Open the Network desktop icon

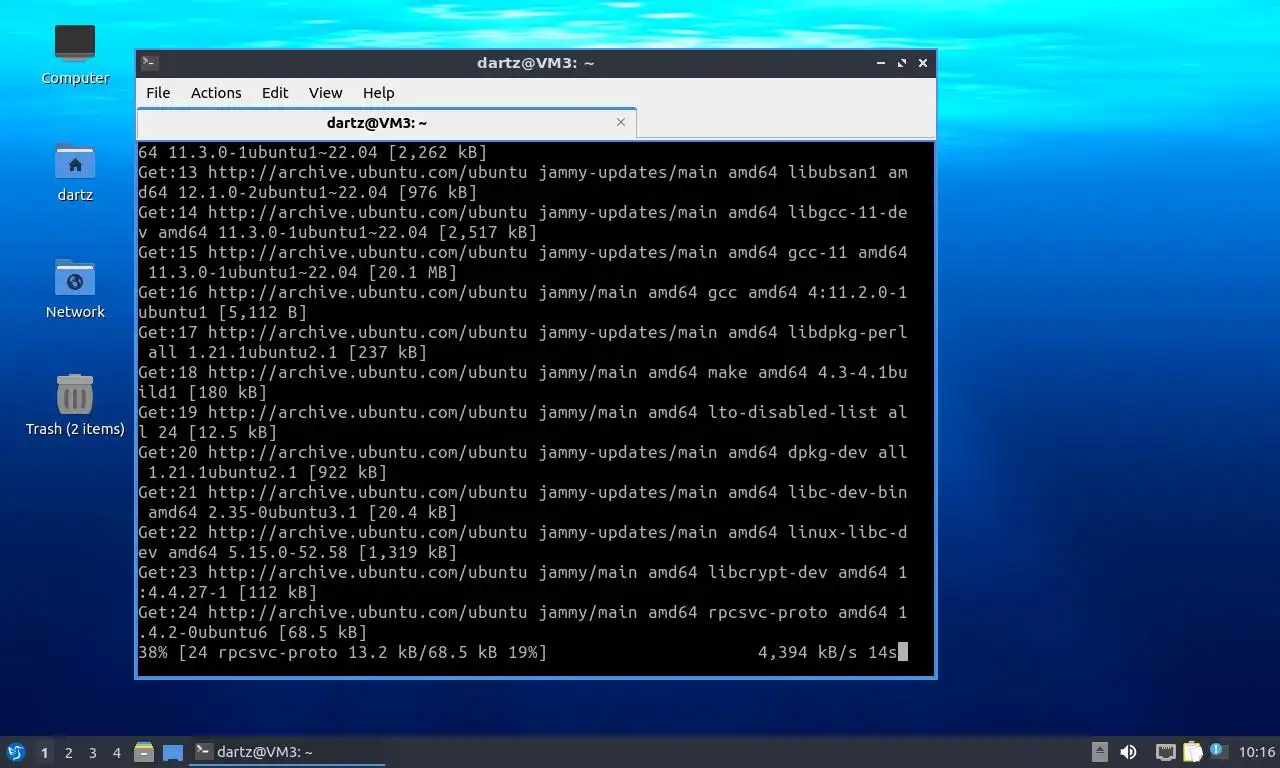coord(75,288)
